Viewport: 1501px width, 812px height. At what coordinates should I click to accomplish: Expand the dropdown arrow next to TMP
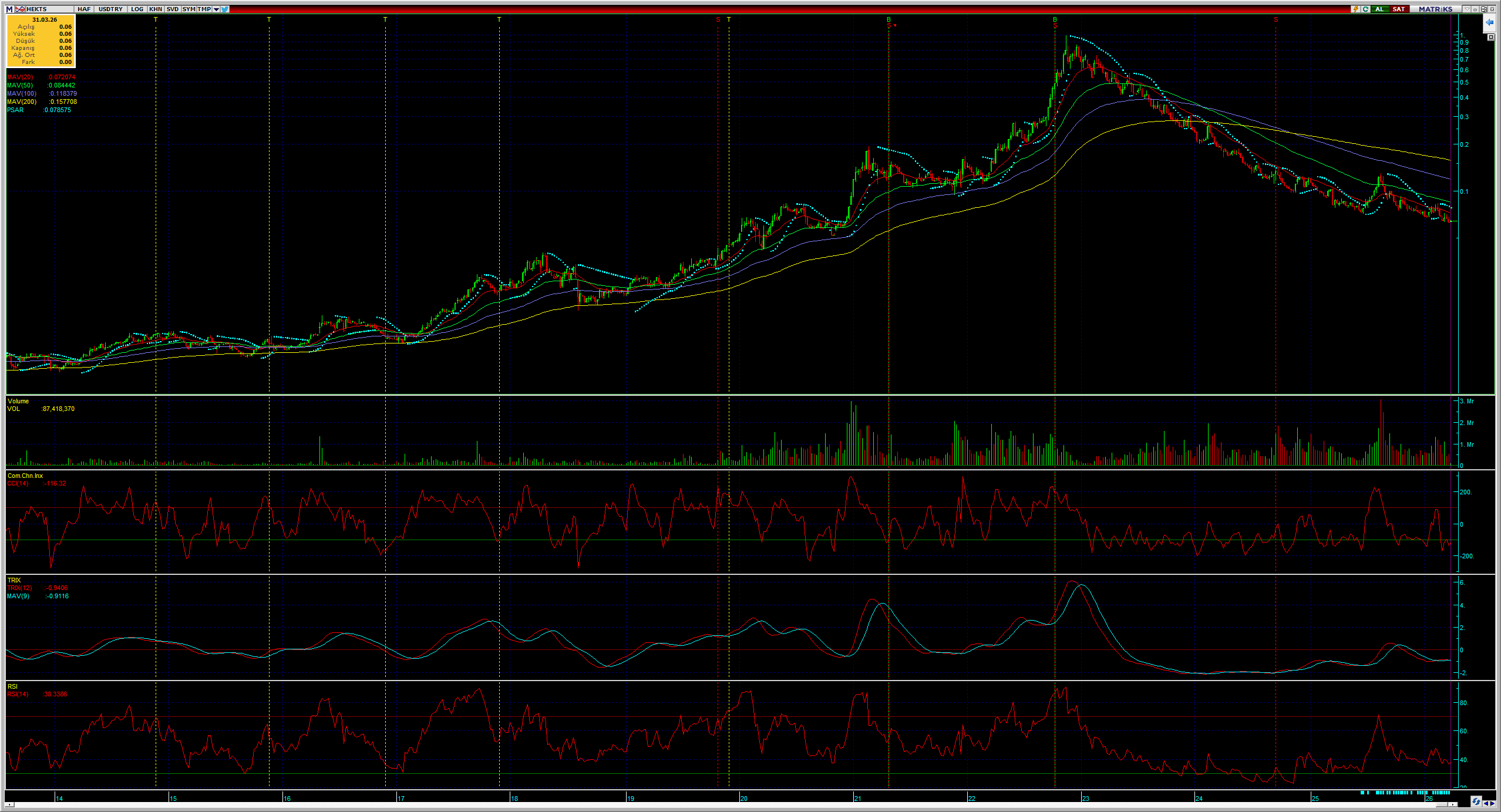click(216, 9)
